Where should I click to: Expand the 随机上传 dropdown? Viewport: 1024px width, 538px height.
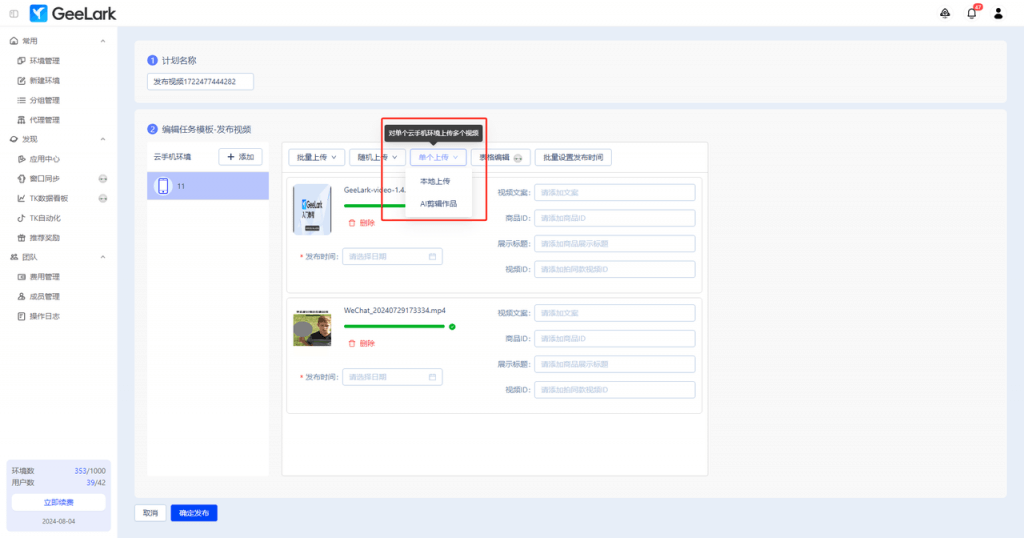point(377,157)
